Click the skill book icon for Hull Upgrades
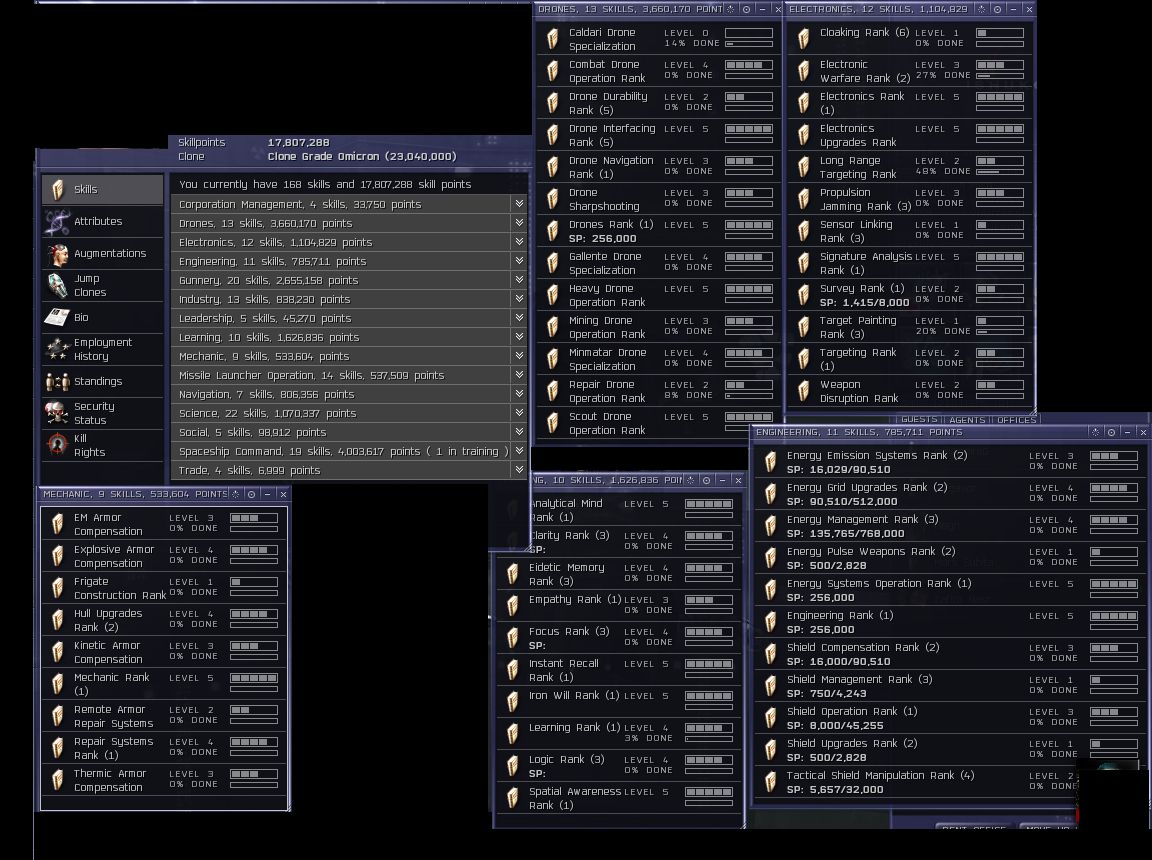Screen dimensions: 1152x860 coord(57,621)
